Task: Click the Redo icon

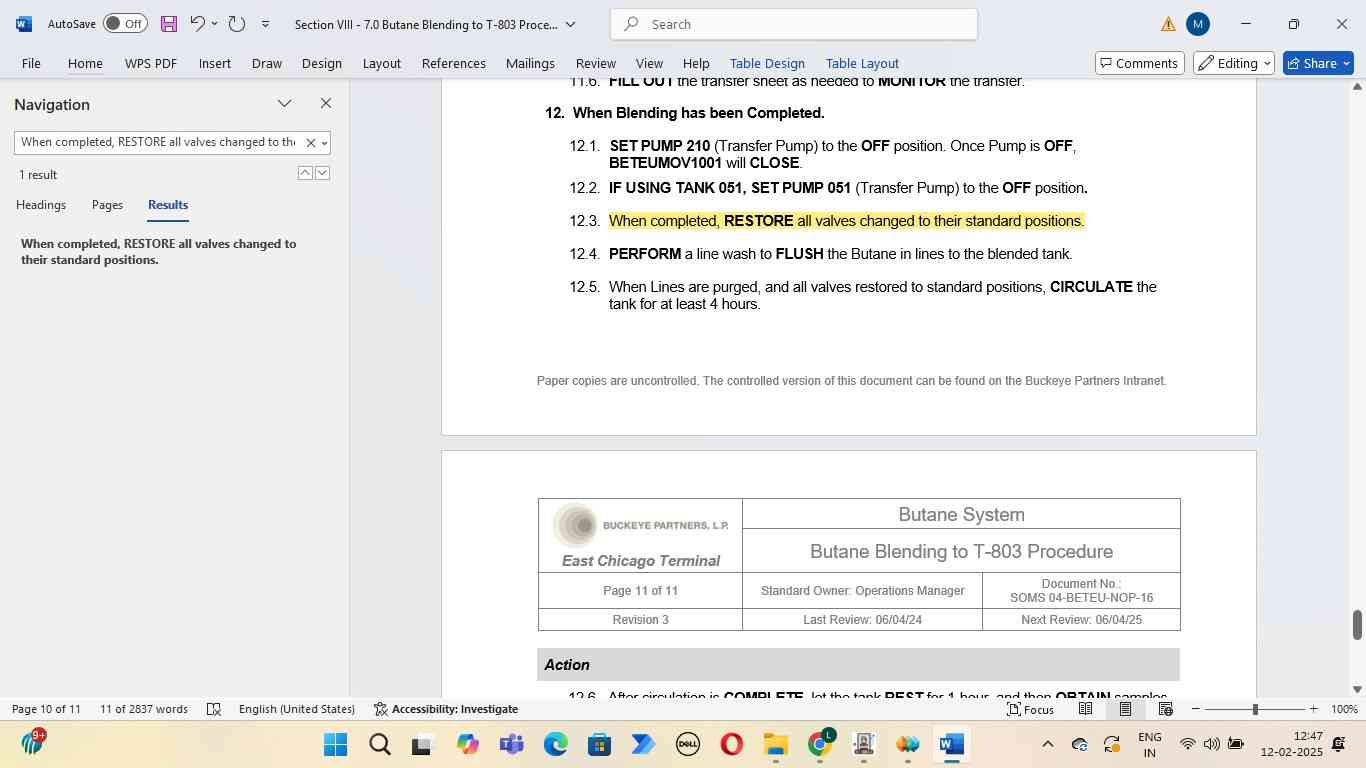Action: tap(237, 24)
